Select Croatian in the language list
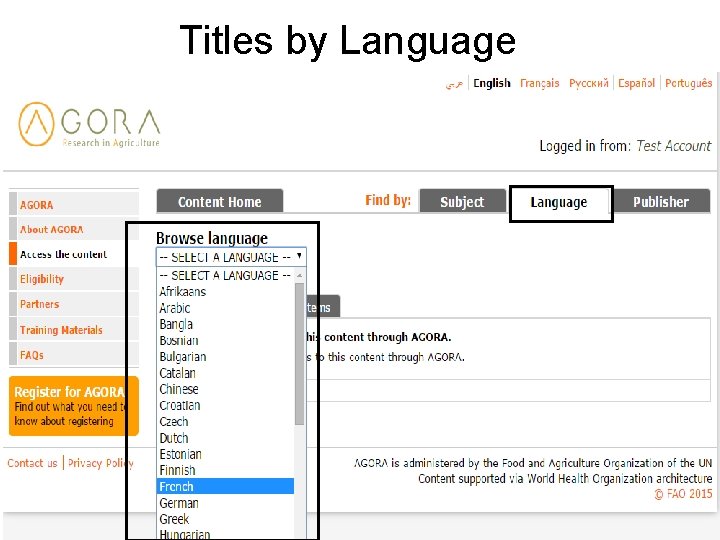The width and height of the screenshot is (720, 540). pyautogui.click(x=225, y=405)
